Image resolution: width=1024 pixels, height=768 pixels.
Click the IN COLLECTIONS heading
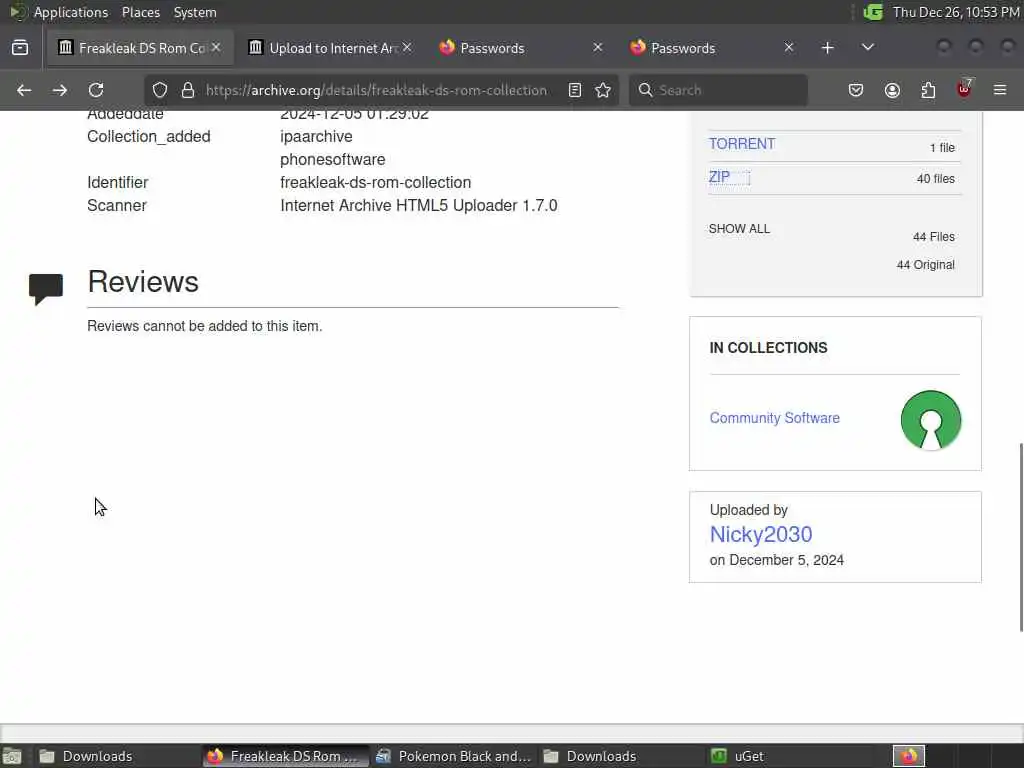point(768,347)
